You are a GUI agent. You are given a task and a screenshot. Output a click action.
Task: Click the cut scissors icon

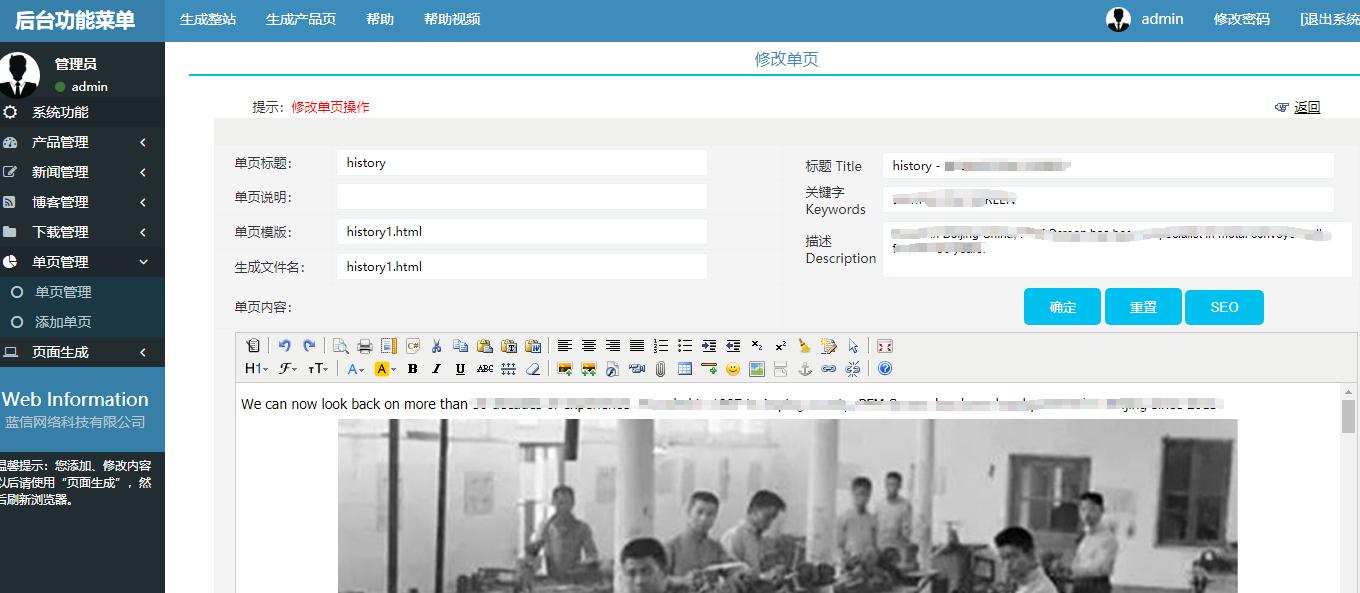coord(436,346)
